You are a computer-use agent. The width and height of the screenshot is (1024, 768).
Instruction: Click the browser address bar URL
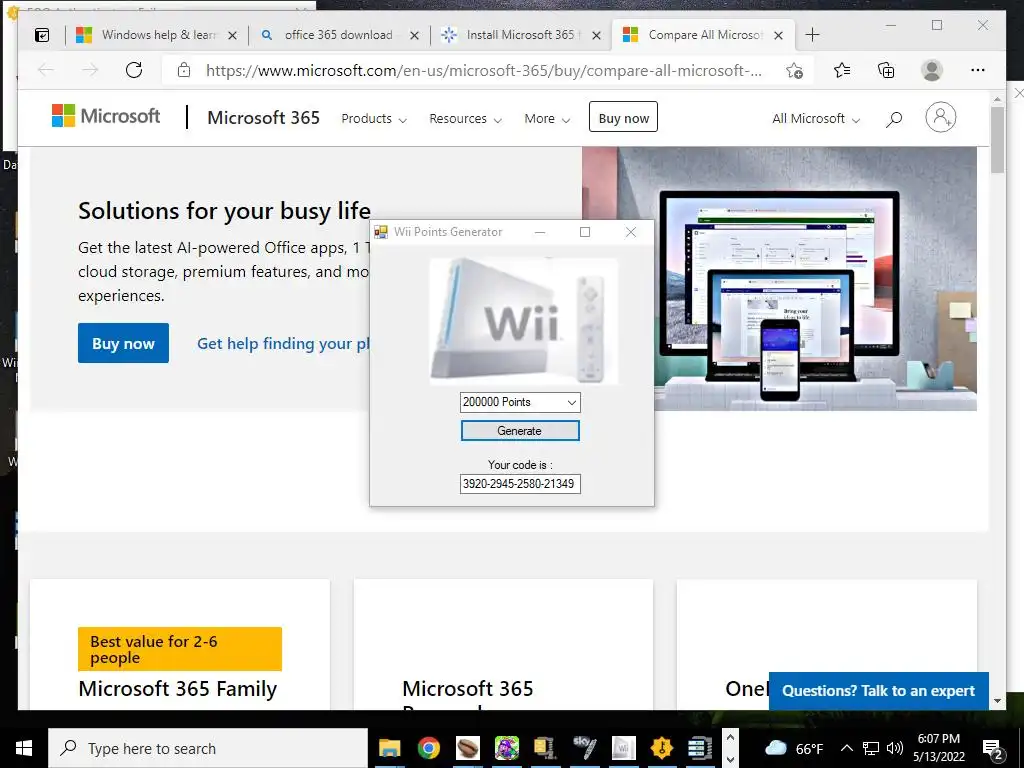[x=483, y=71]
